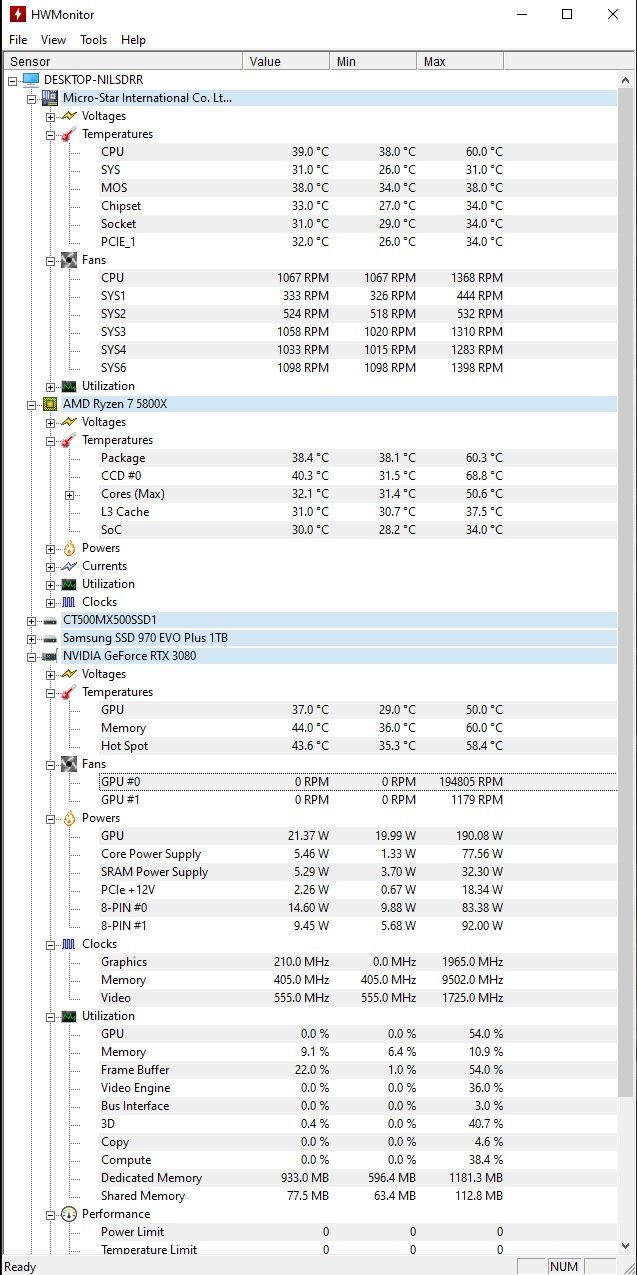Select the motherboard MOS temperature row
Viewport: 637px width, 1275px height.
358,188
